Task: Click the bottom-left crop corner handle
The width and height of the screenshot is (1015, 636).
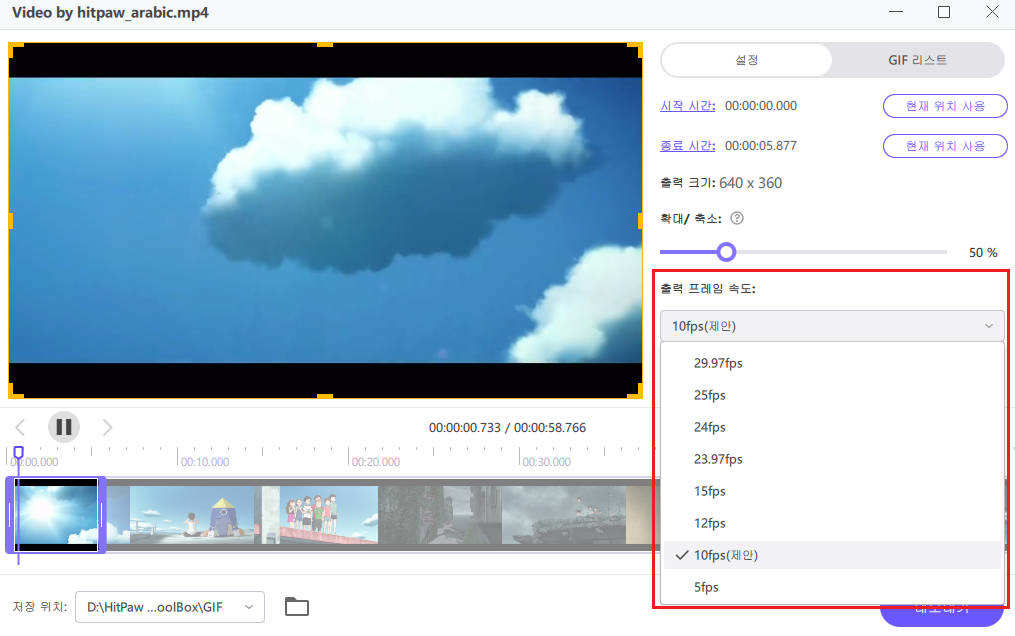Action: pyautogui.click(x=16, y=391)
